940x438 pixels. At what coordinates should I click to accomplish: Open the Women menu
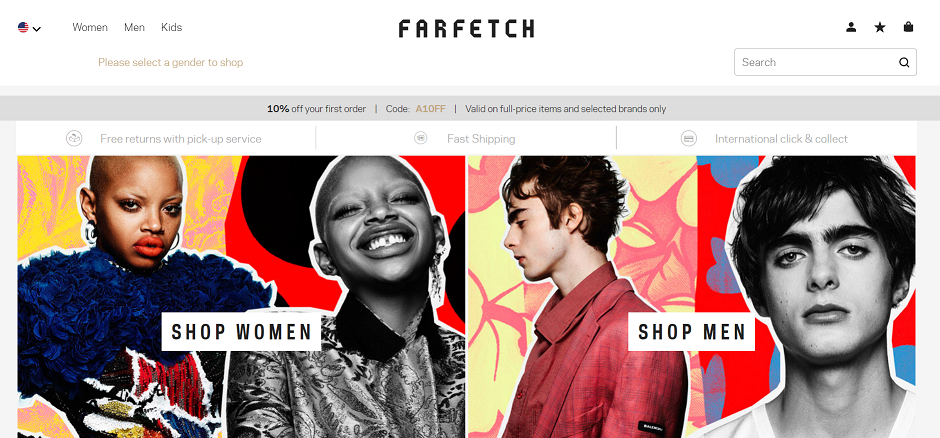pyautogui.click(x=90, y=27)
